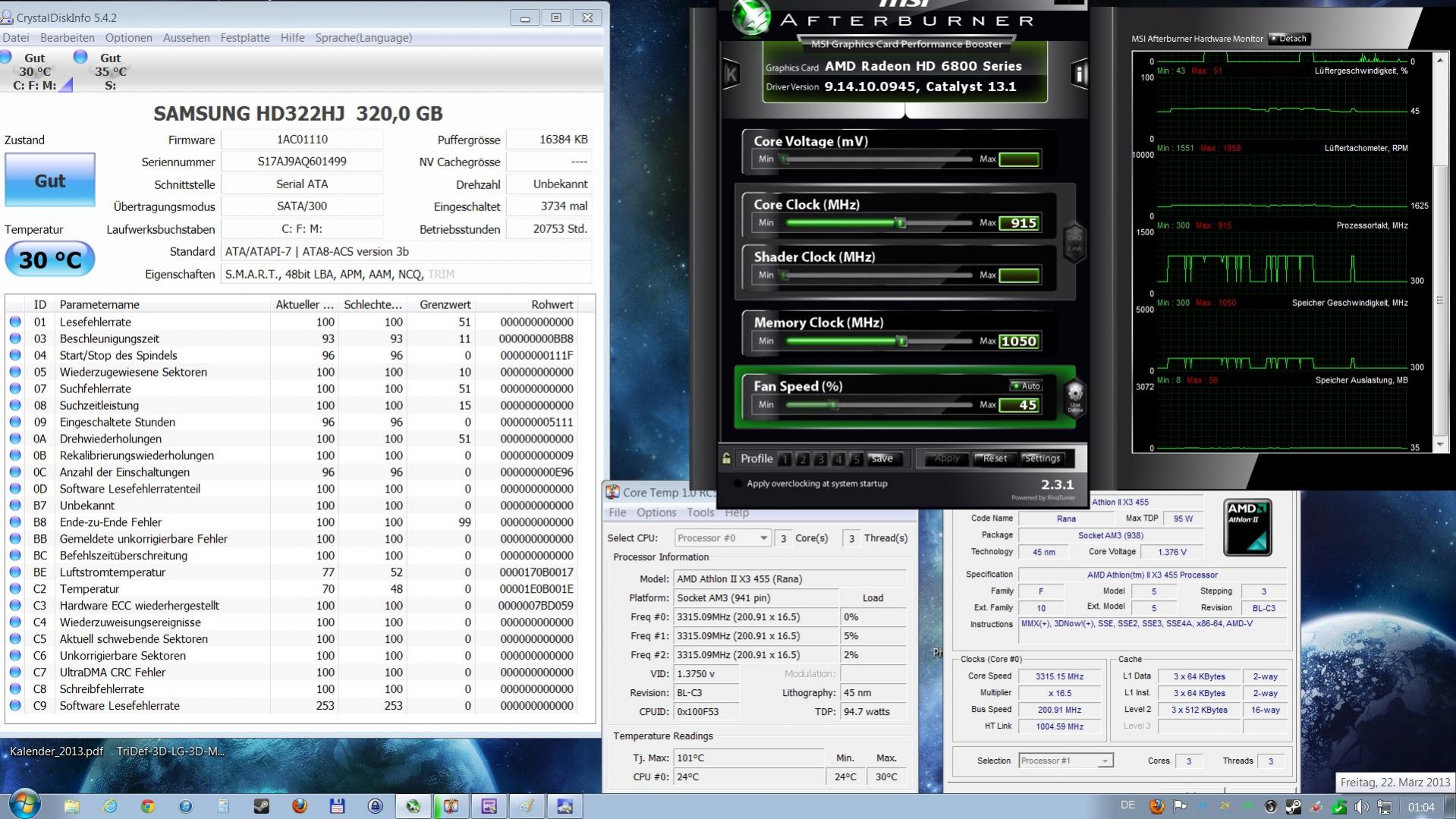
Task: Click the Fan Speed slider handle
Action: 833,405
